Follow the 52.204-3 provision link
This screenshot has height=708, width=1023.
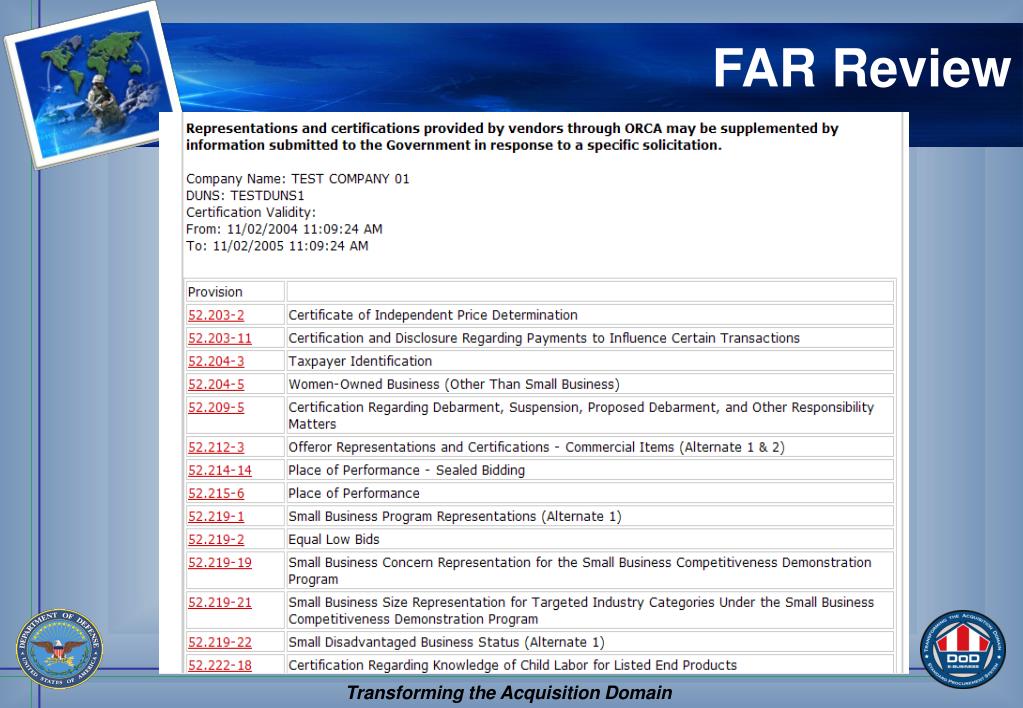(216, 362)
